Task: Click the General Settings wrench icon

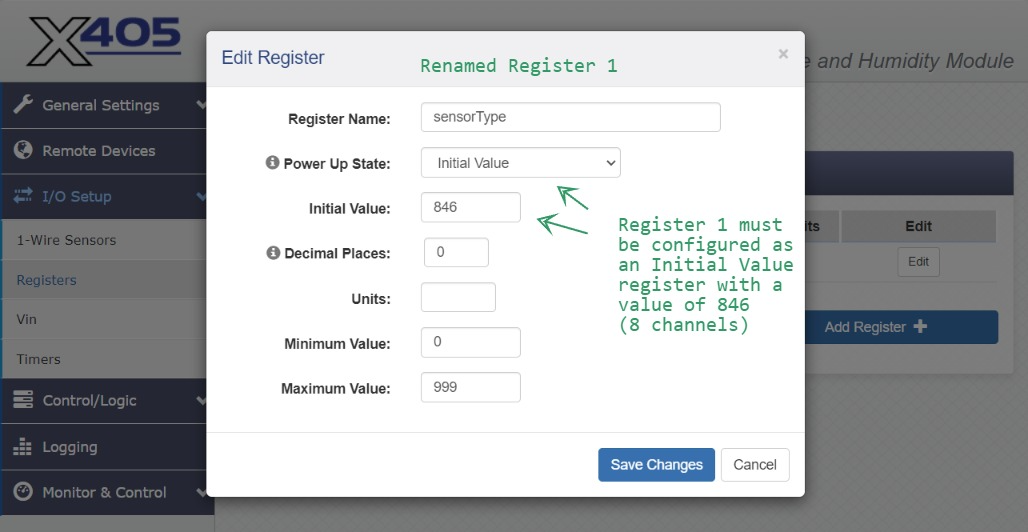Action: coord(23,104)
